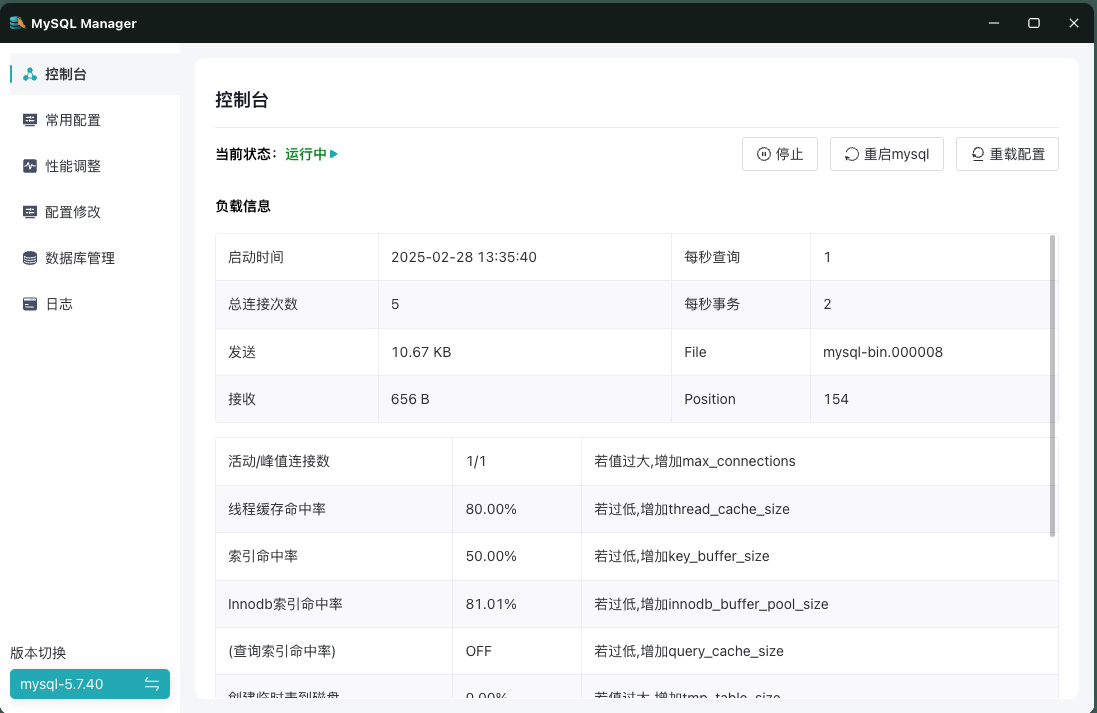1097x713 pixels.
Task: Click the Innodb索引命中率 value 81.01%
Action: coord(491,604)
